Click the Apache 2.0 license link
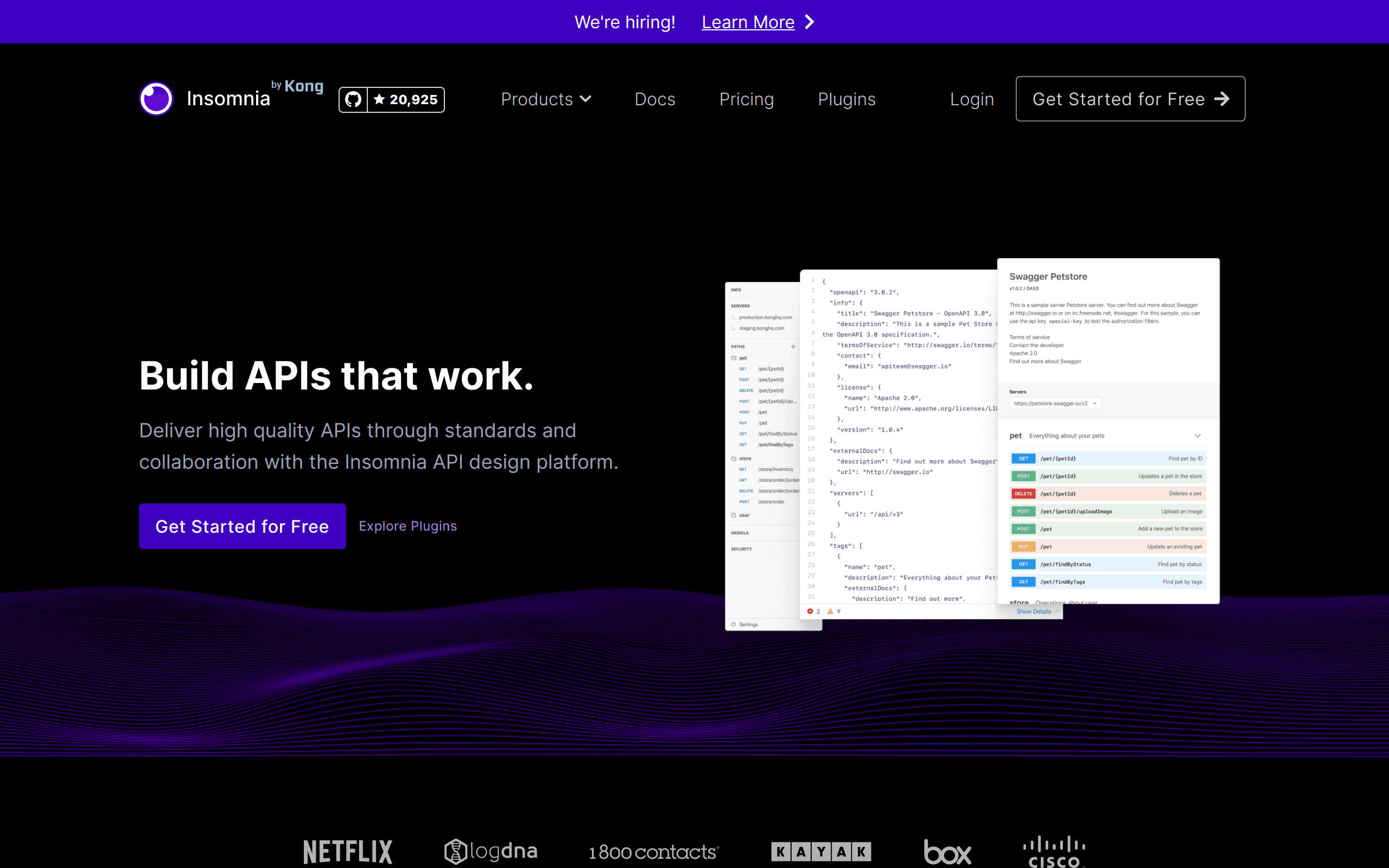The width and height of the screenshot is (1389, 868). (x=1023, y=354)
